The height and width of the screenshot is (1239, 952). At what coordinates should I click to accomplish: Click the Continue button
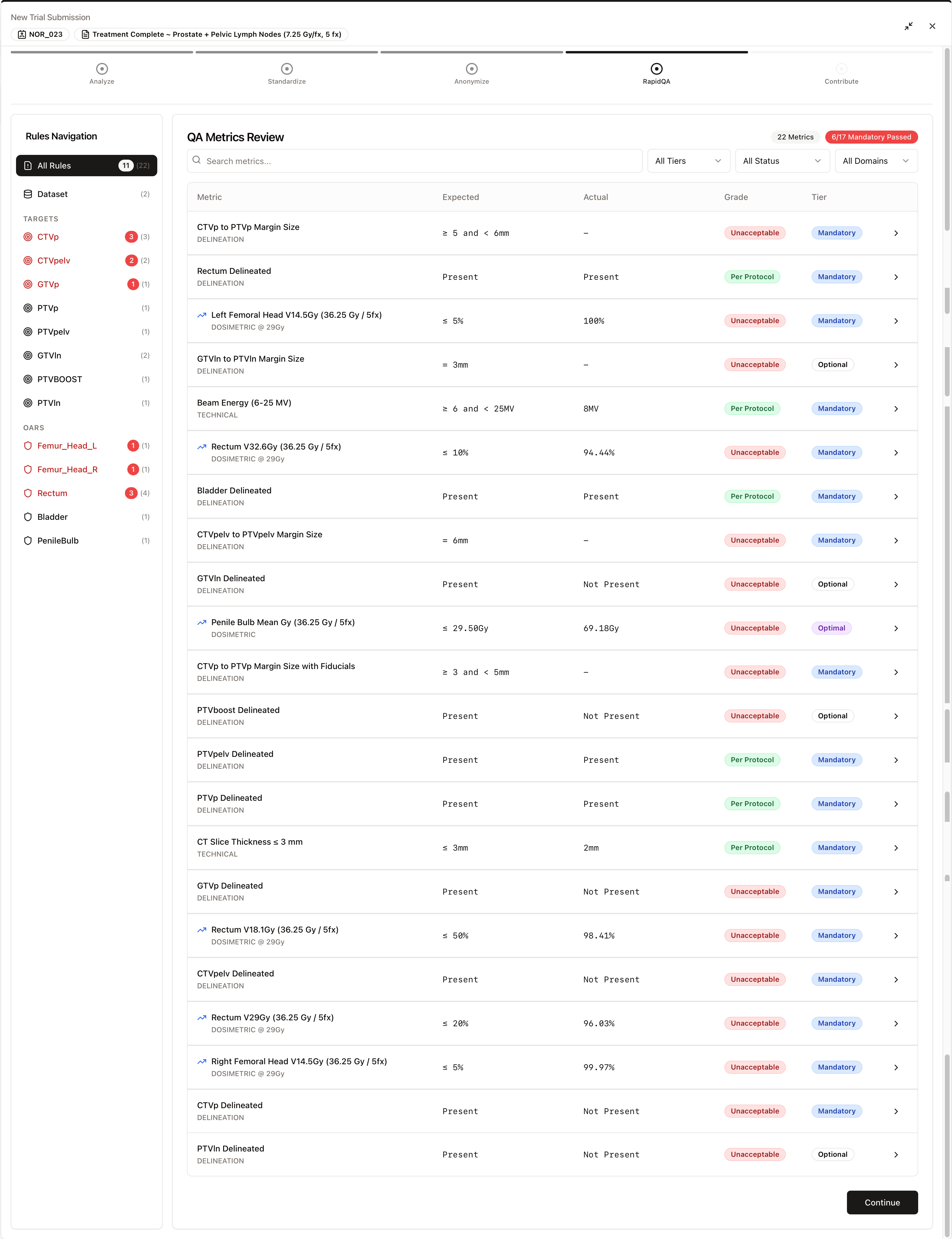882,1203
